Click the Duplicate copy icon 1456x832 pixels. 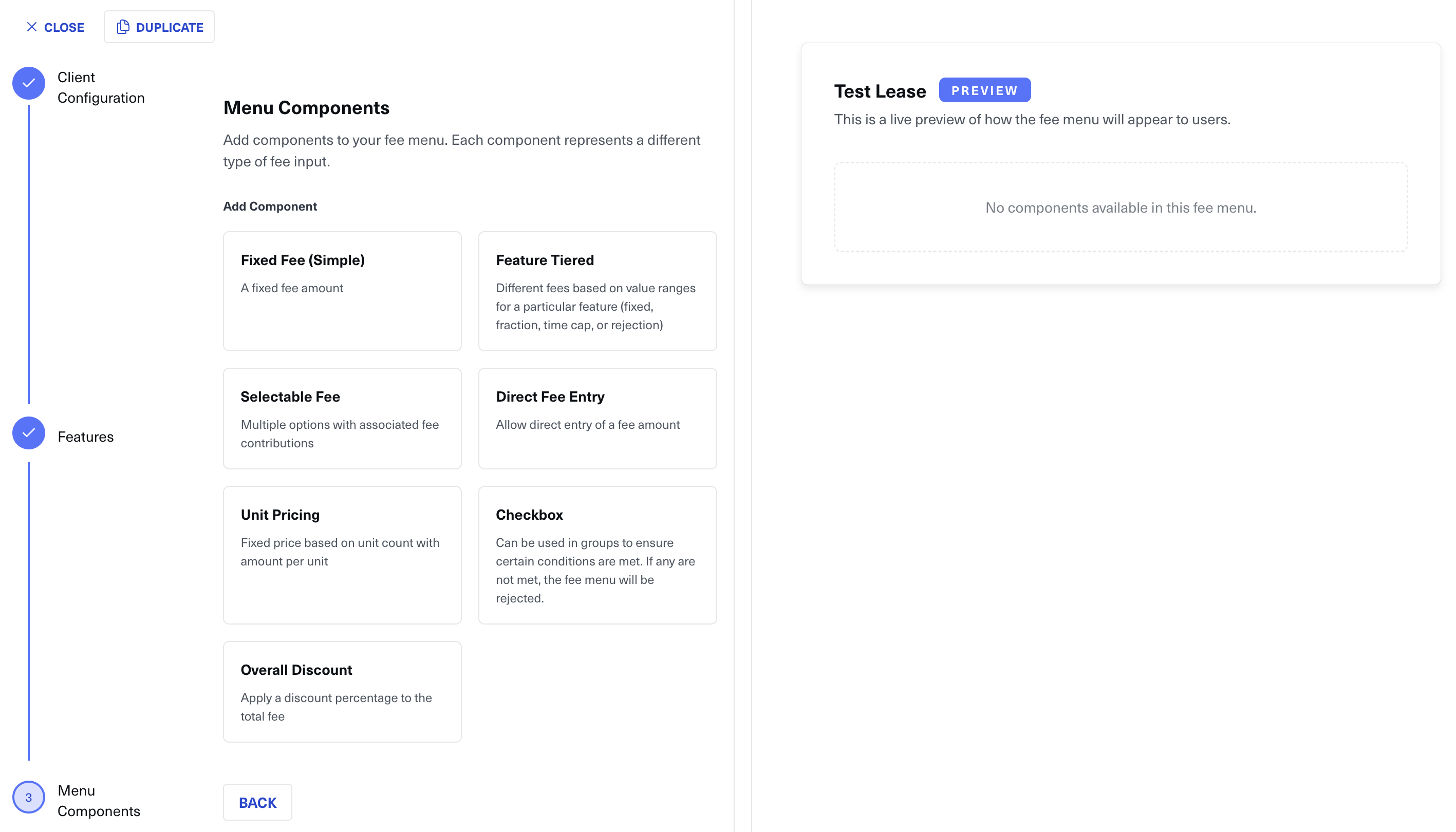click(123, 27)
